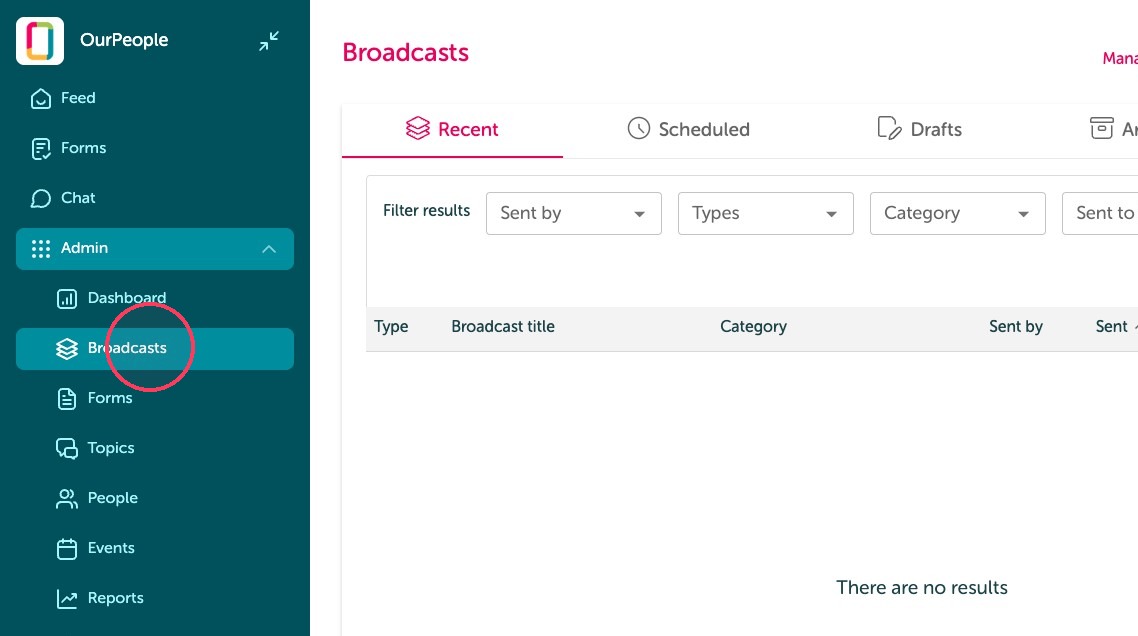Screen dimensions: 1138x636
Task: Sort by the Category column header
Action: pos(753,327)
